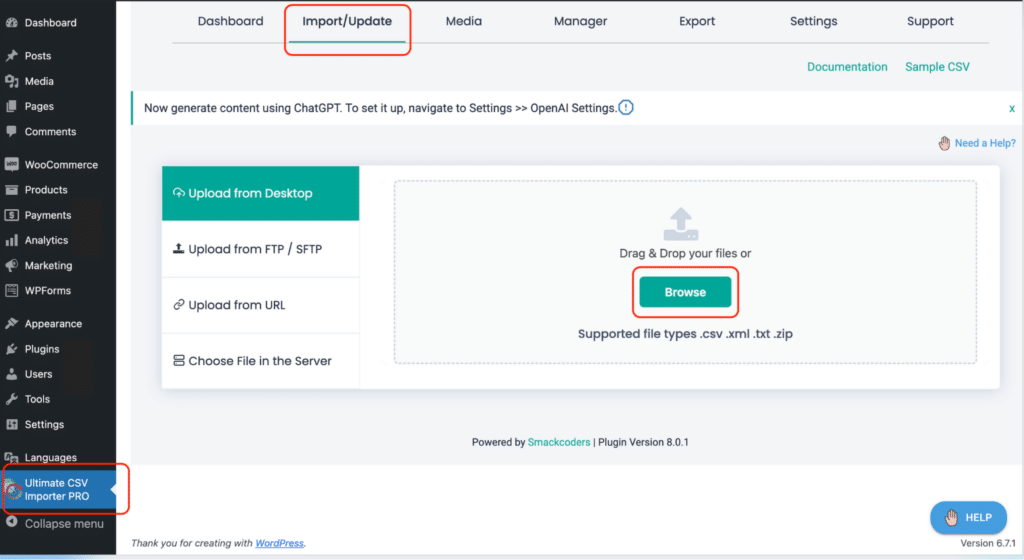Click the Collapse menu arrow icon
This screenshot has height=560, width=1024.
point(11,522)
